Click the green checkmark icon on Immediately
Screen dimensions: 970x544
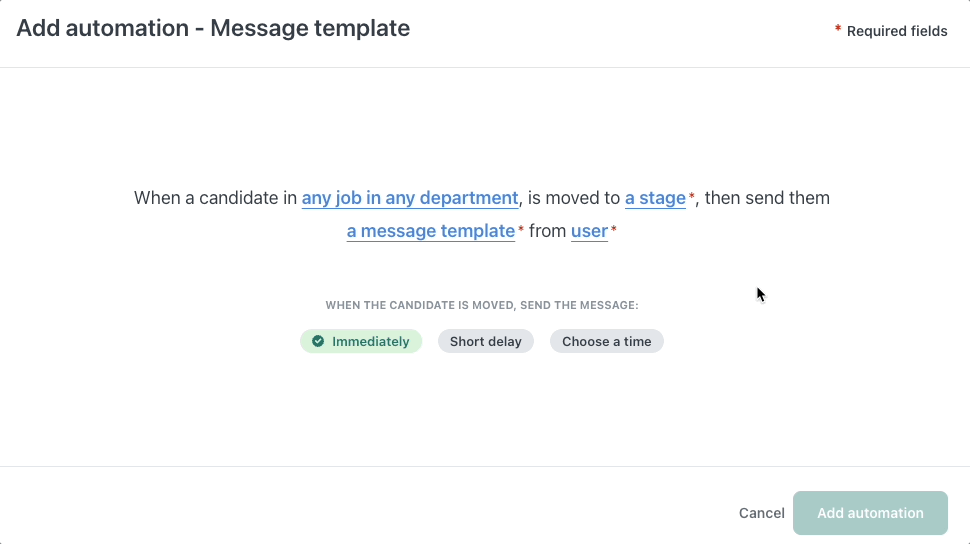coord(318,341)
